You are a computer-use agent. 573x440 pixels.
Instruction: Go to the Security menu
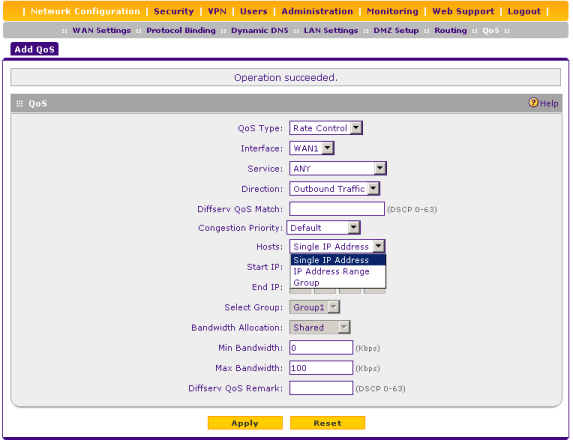[174, 11]
